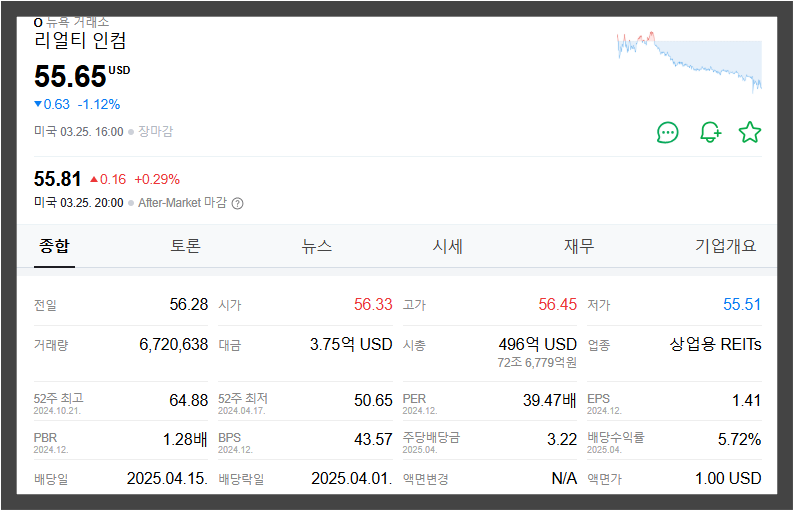Image resolution: width=794 pixels, height=511 pixels.
Task: Click the 전일 value 56.28
Action: tap(188, 304)
